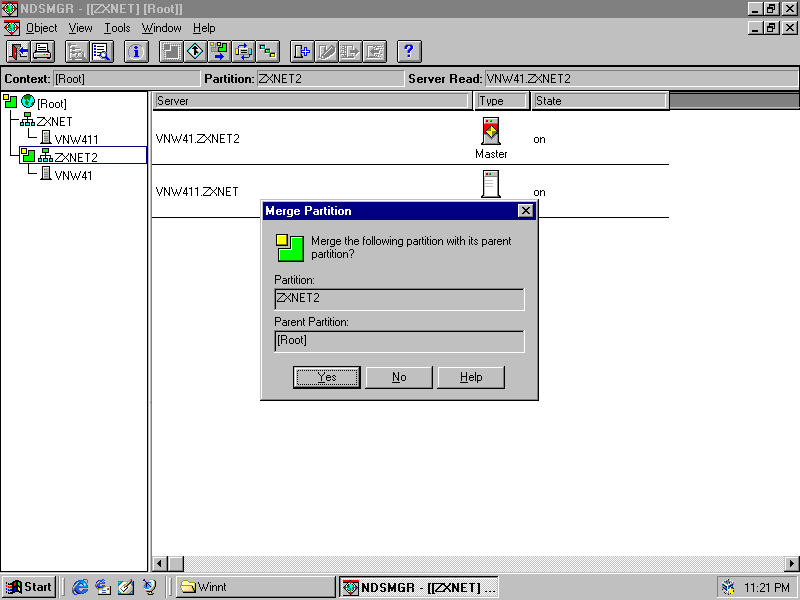800x600 pixels.
Task: Click the green partition icon beside [Root]
Action: pos(10,101)
